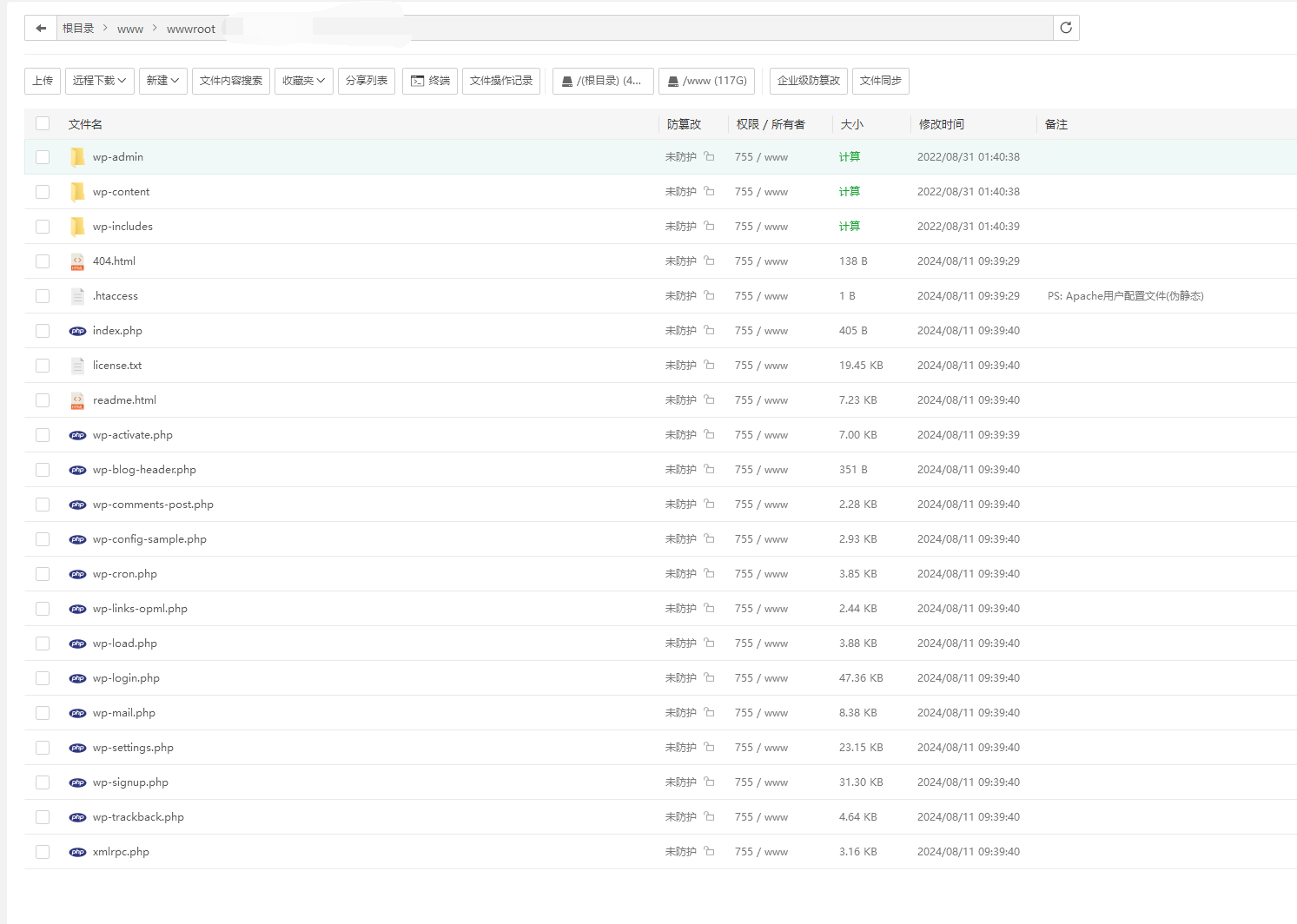Click the lock icon for wp-mail.php
This screenshot has height=924, width=1297.
[709, 712]
